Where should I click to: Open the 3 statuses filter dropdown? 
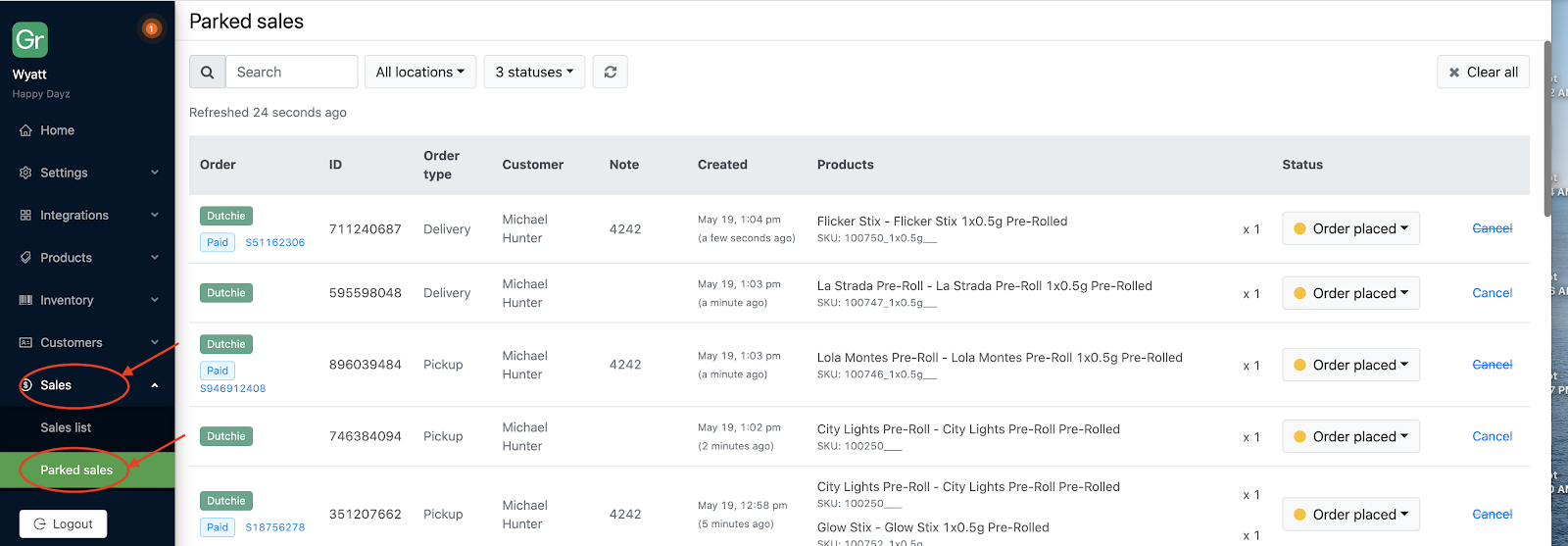tap(534, 72)
